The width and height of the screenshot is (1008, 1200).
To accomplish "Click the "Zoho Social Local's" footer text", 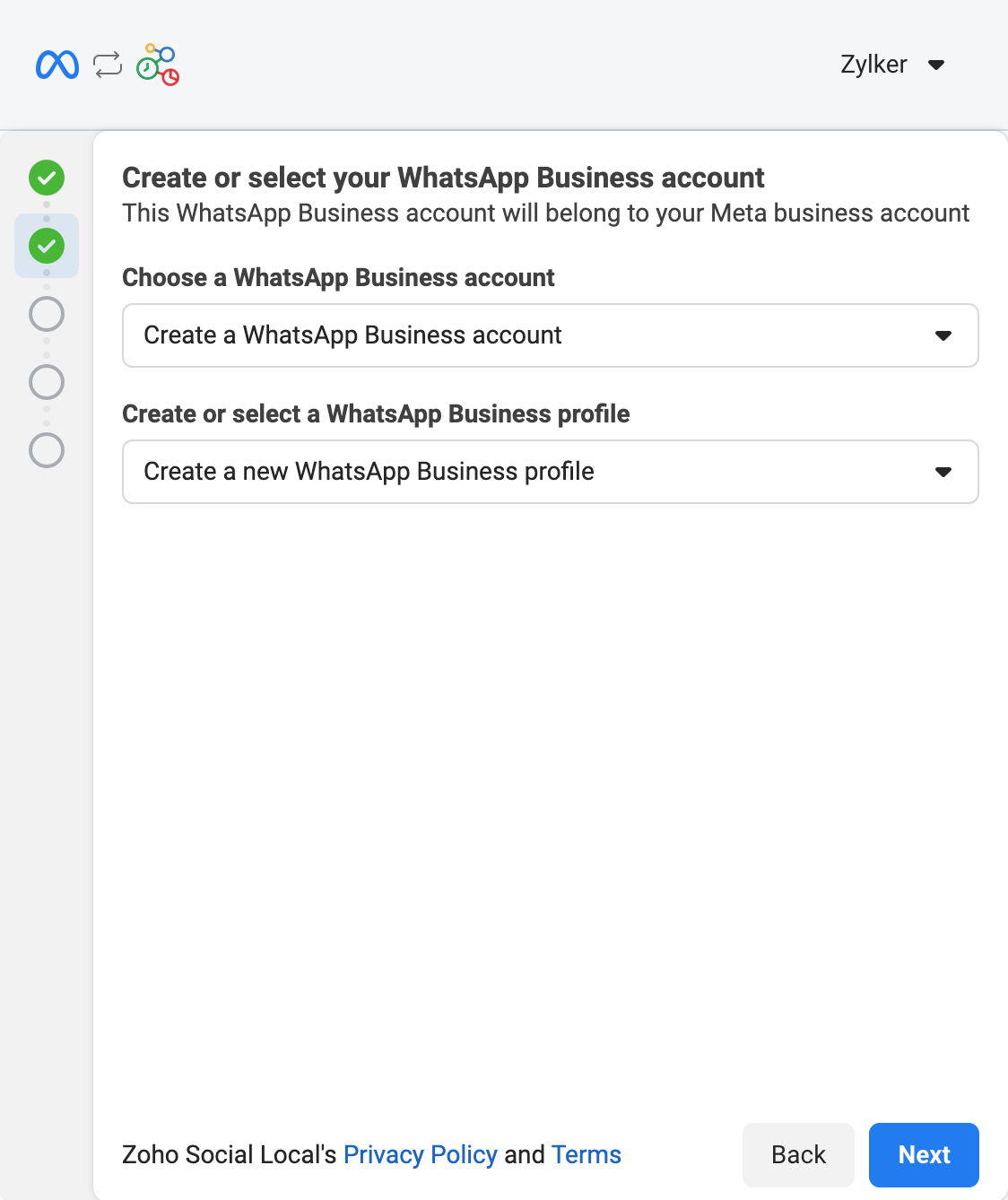I will [229, 1154].
